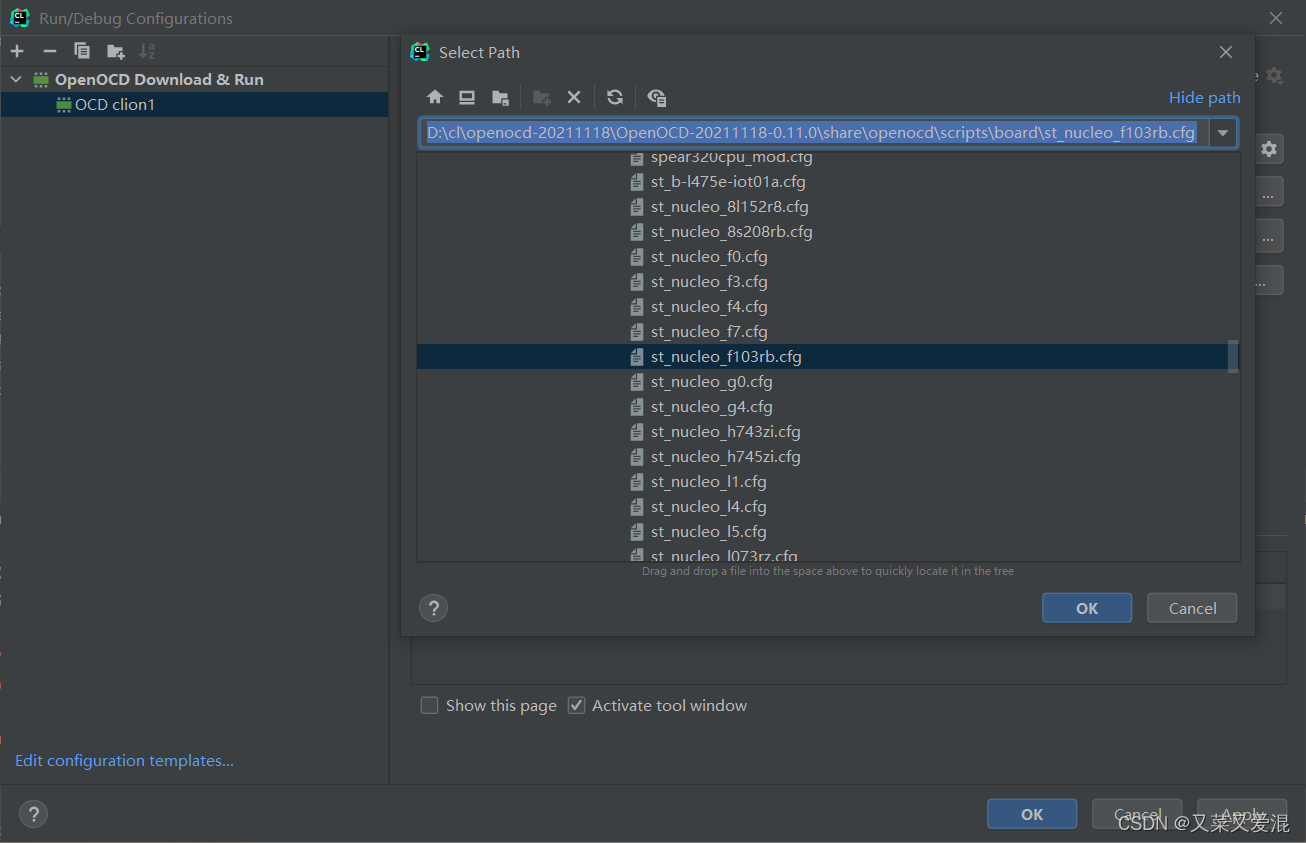Click Hide path link
1306x843 pixels.
click(1204, 97)
